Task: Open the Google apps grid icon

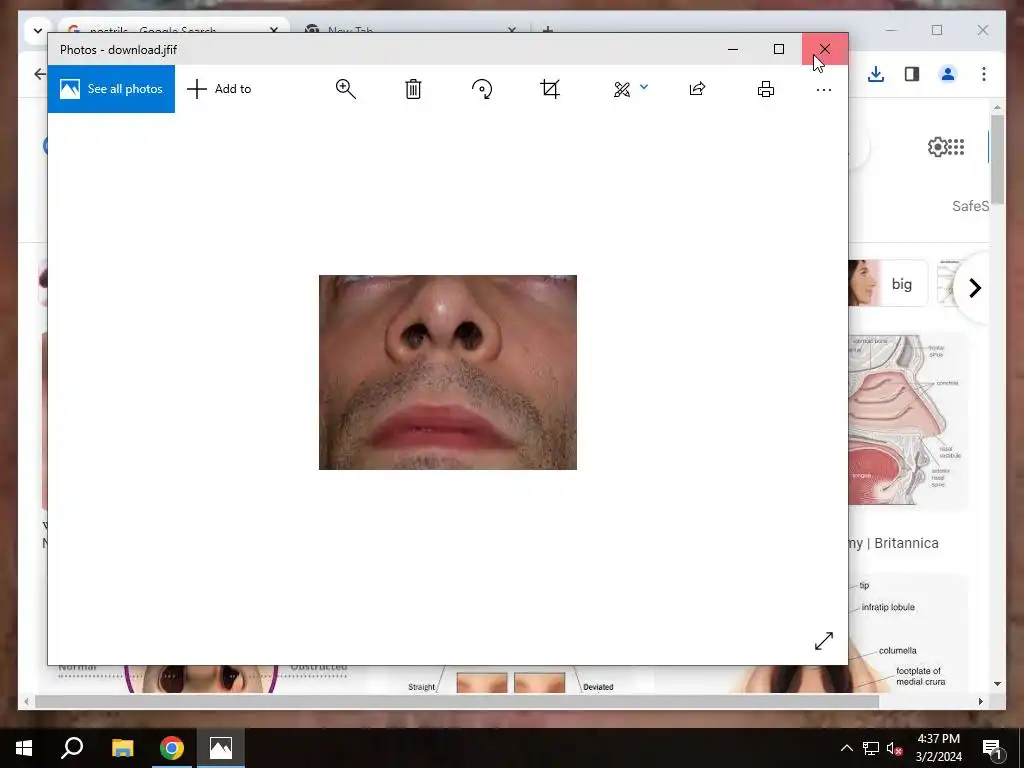Action: (956, 148)
